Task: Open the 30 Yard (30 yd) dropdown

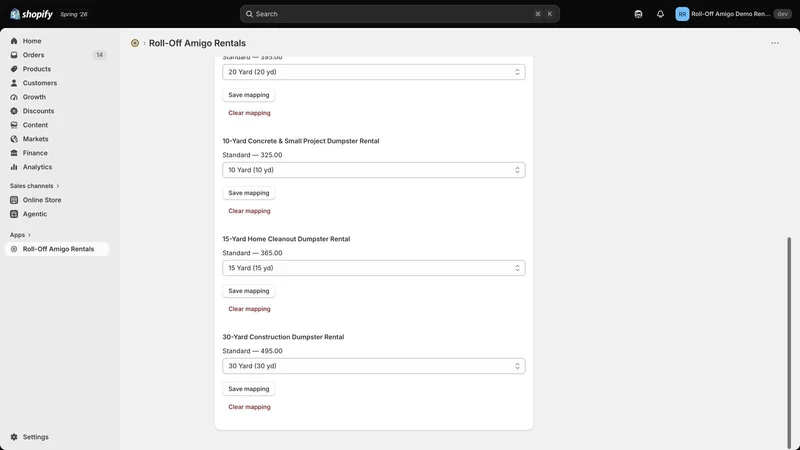Action: pos(373,366)
